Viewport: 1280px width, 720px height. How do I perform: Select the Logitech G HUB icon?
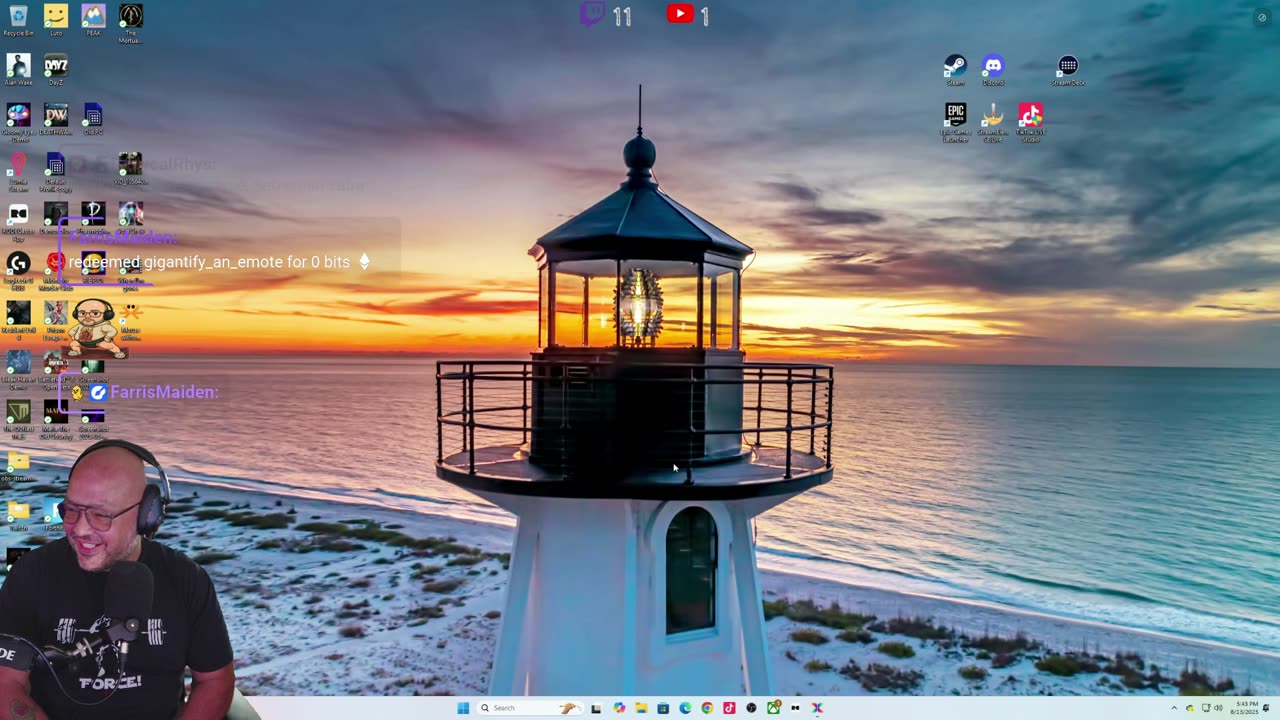click(x=18, y=268)
